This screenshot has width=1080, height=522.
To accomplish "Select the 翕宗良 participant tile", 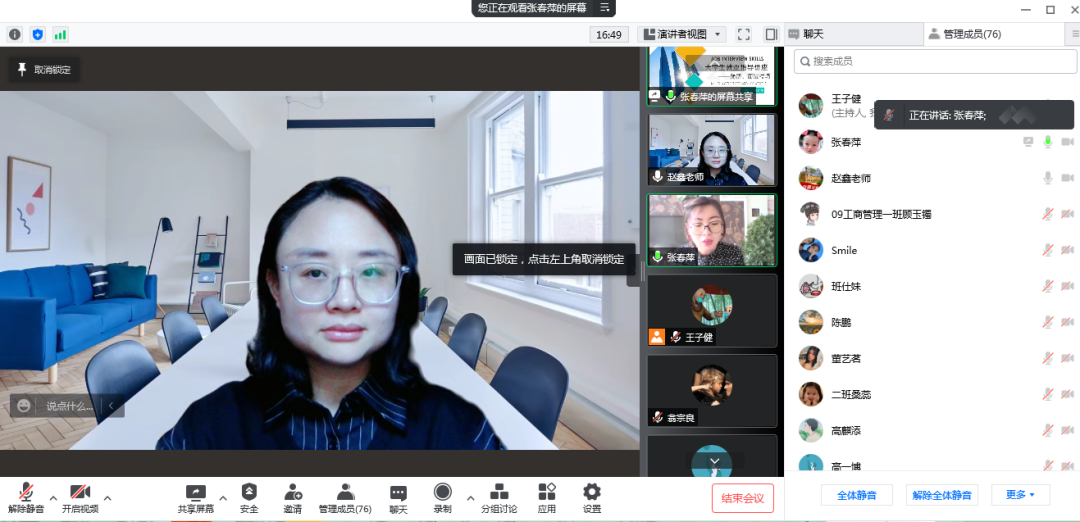I will [712, 391].
